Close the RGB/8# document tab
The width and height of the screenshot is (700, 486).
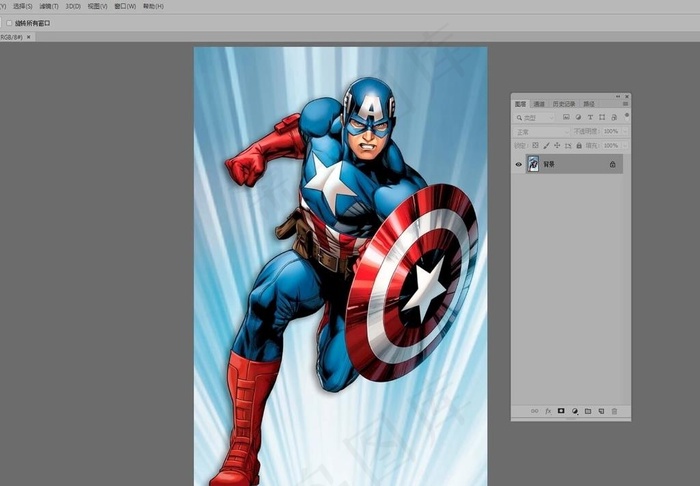[x=29, y=37]
